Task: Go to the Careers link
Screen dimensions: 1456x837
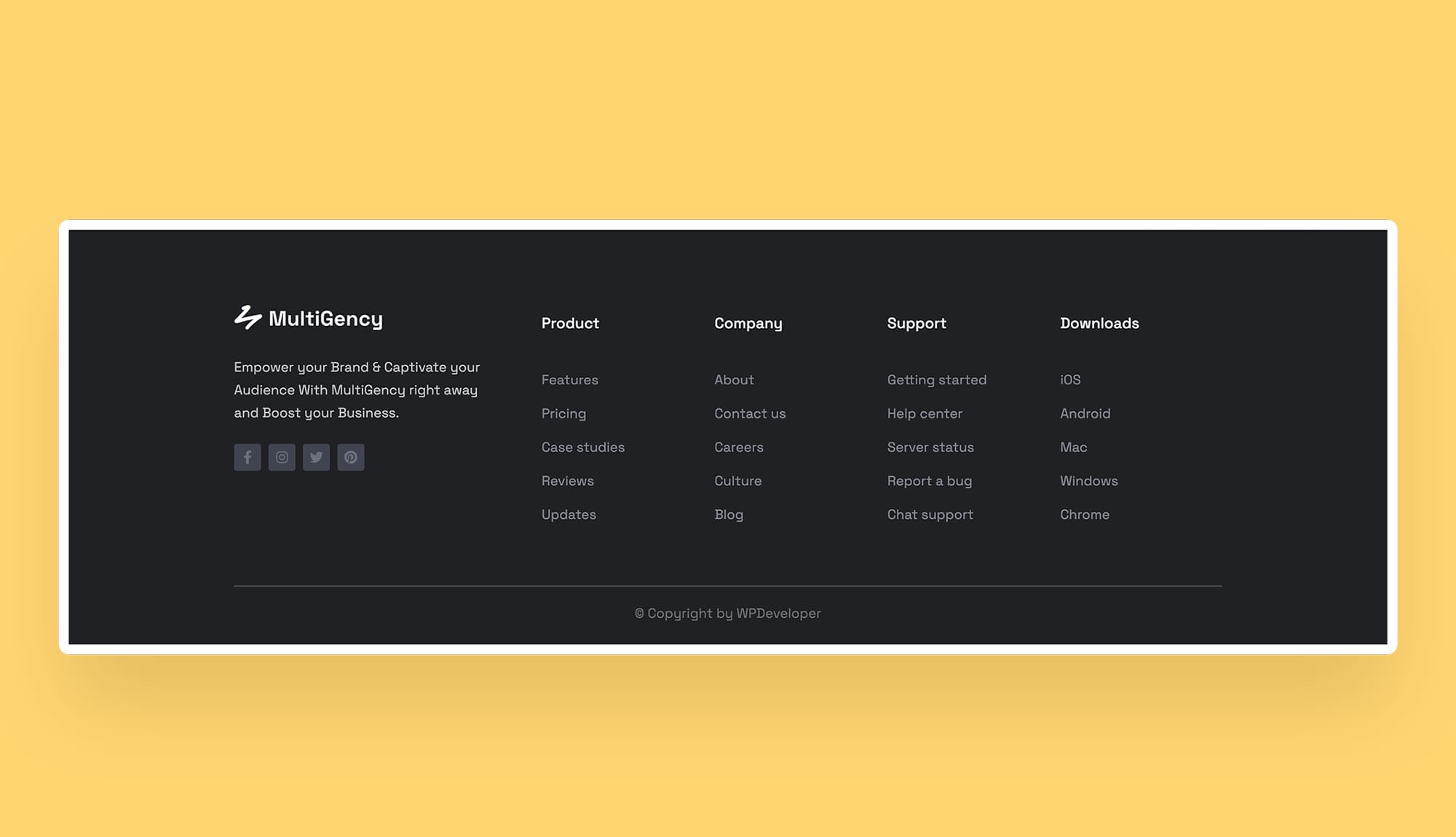Action: [x=738, y=447]
